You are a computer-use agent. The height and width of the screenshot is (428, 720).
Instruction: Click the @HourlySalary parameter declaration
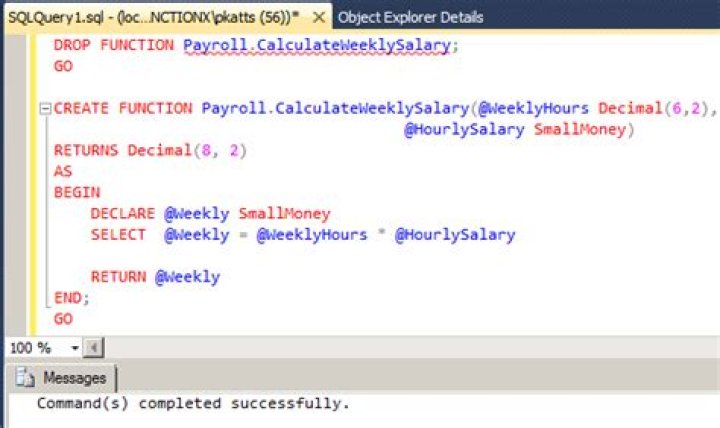click(x=464, y=130)
